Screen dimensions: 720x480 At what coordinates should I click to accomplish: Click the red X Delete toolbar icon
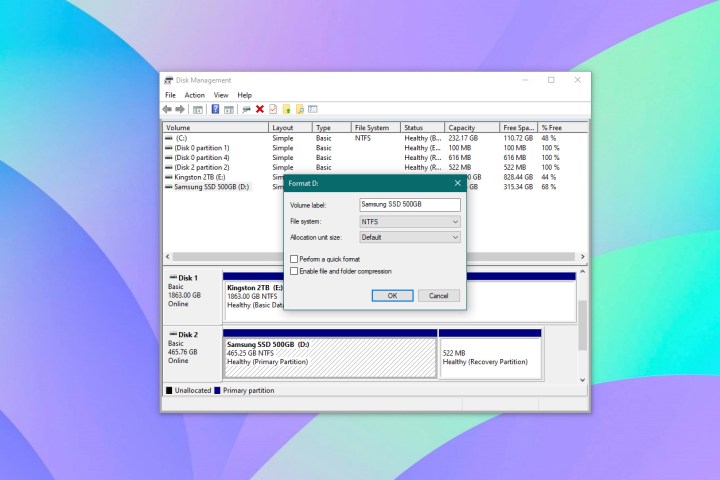260,109
